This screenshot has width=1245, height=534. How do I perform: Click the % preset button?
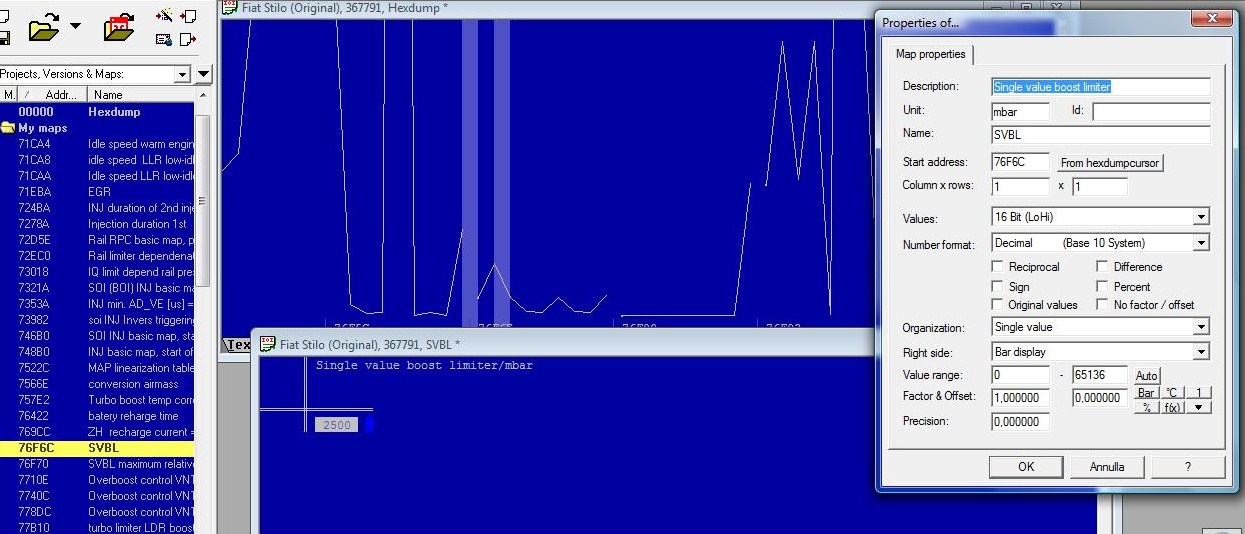(1146, 407)
